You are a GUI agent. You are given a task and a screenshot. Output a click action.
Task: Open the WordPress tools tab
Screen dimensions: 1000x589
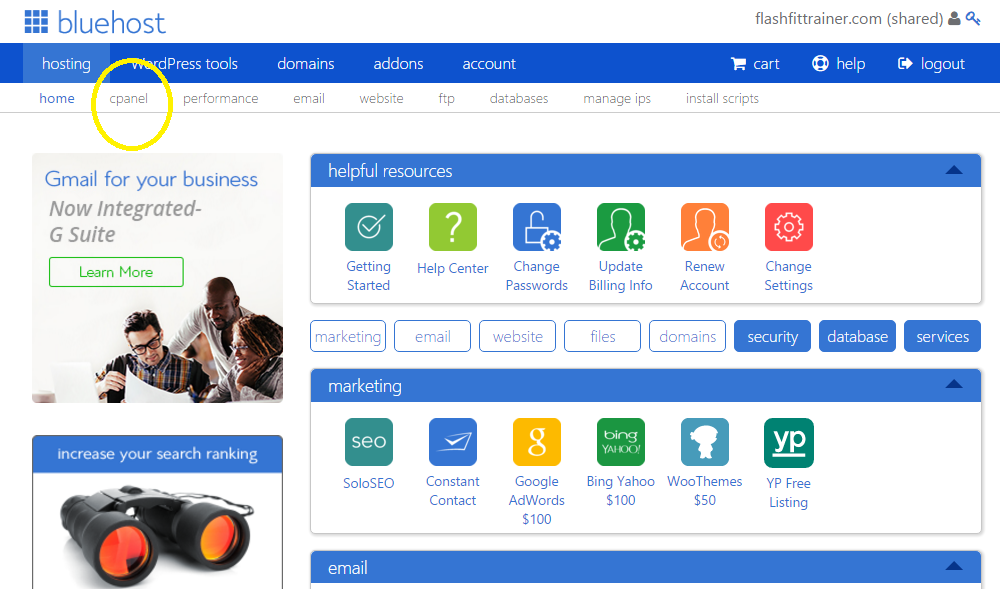pyautogui.click(x=184, y=64)
